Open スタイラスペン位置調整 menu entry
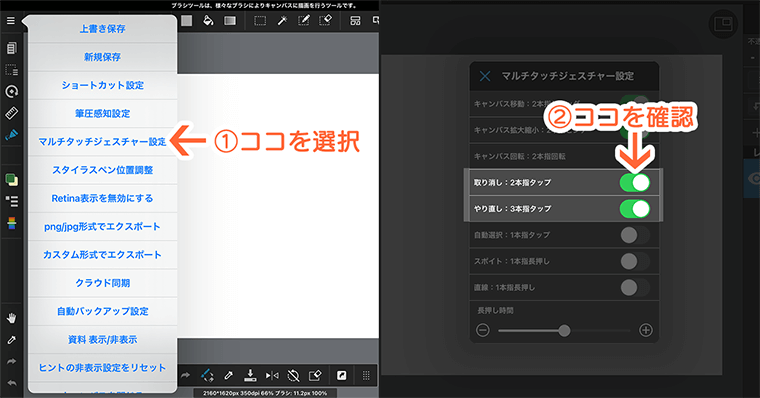 coord(102,170)
